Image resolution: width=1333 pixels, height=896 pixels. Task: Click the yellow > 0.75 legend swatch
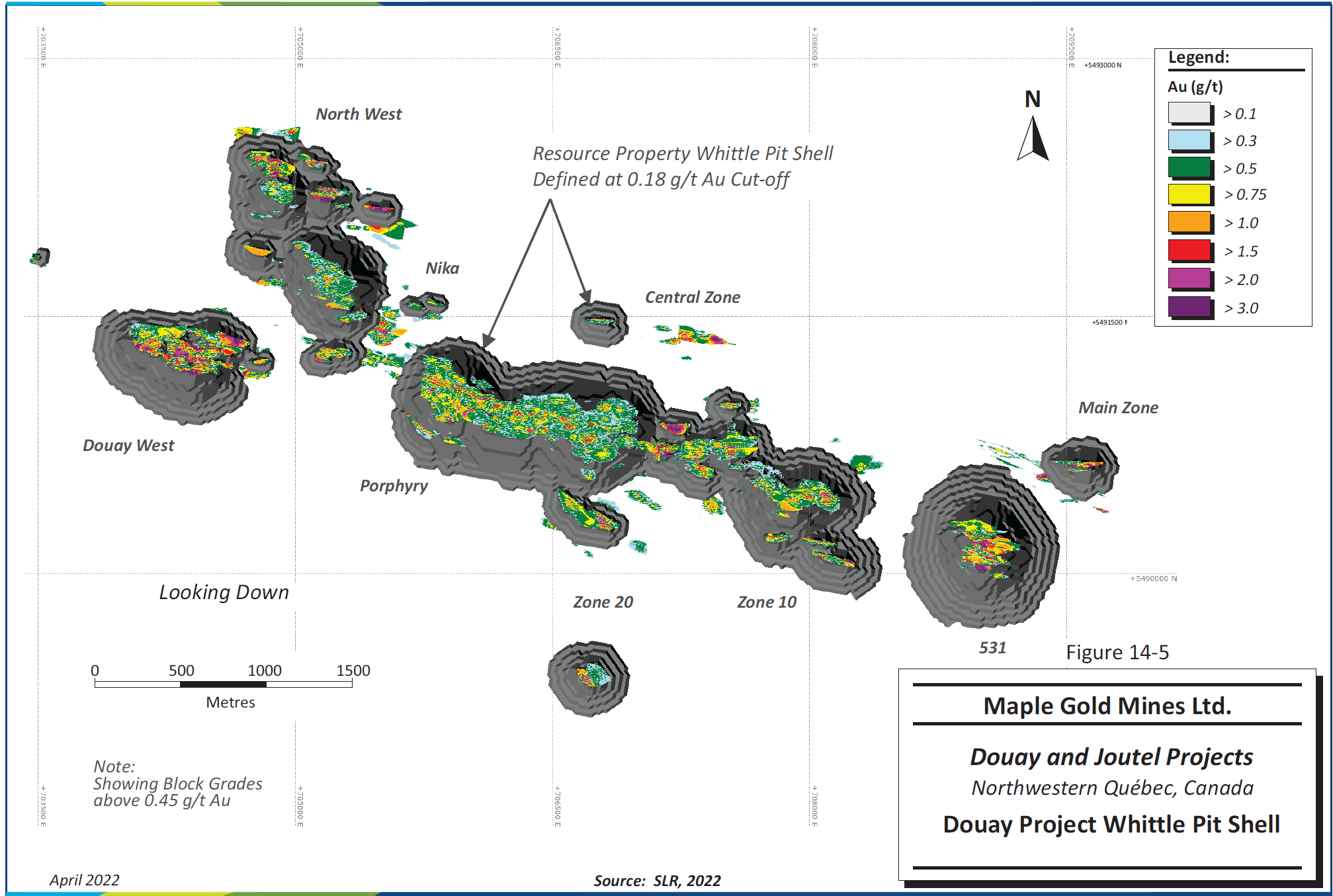click(x=1189, y=194)
